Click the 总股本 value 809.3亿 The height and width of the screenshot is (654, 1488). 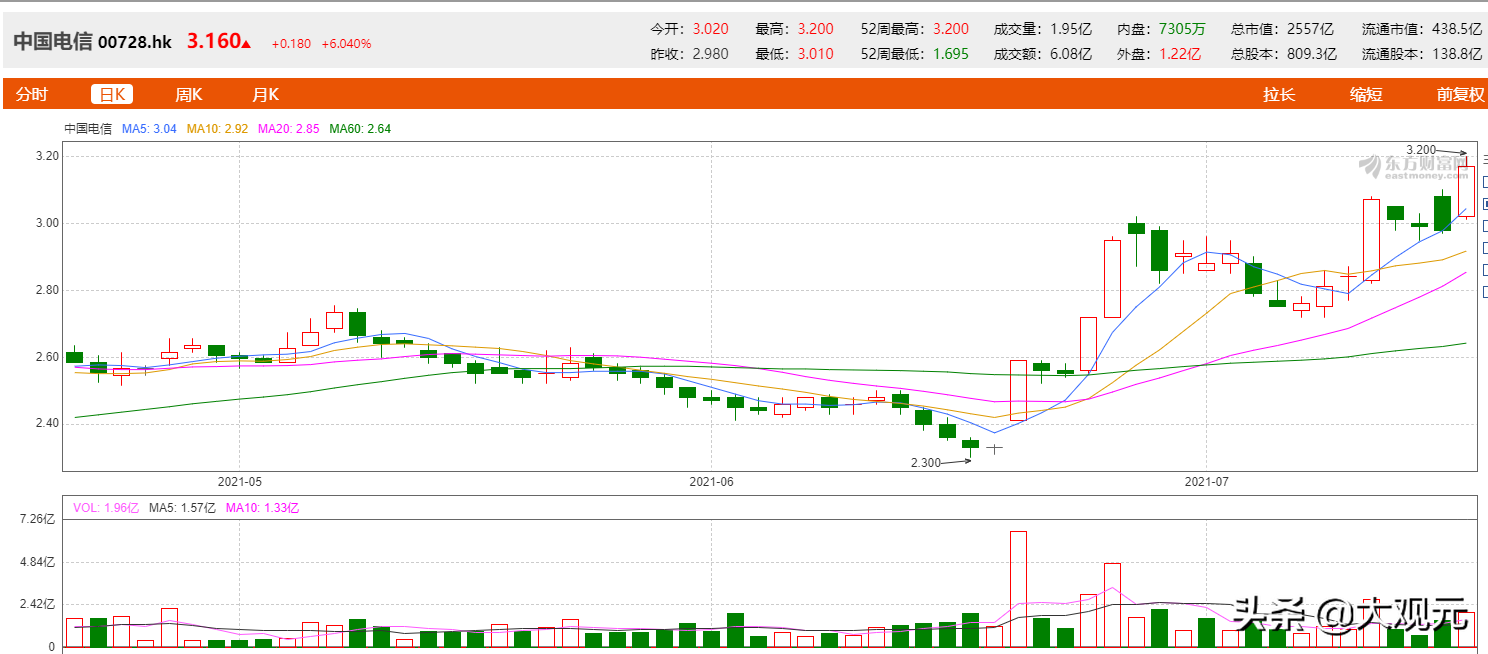pos(1312,54)
